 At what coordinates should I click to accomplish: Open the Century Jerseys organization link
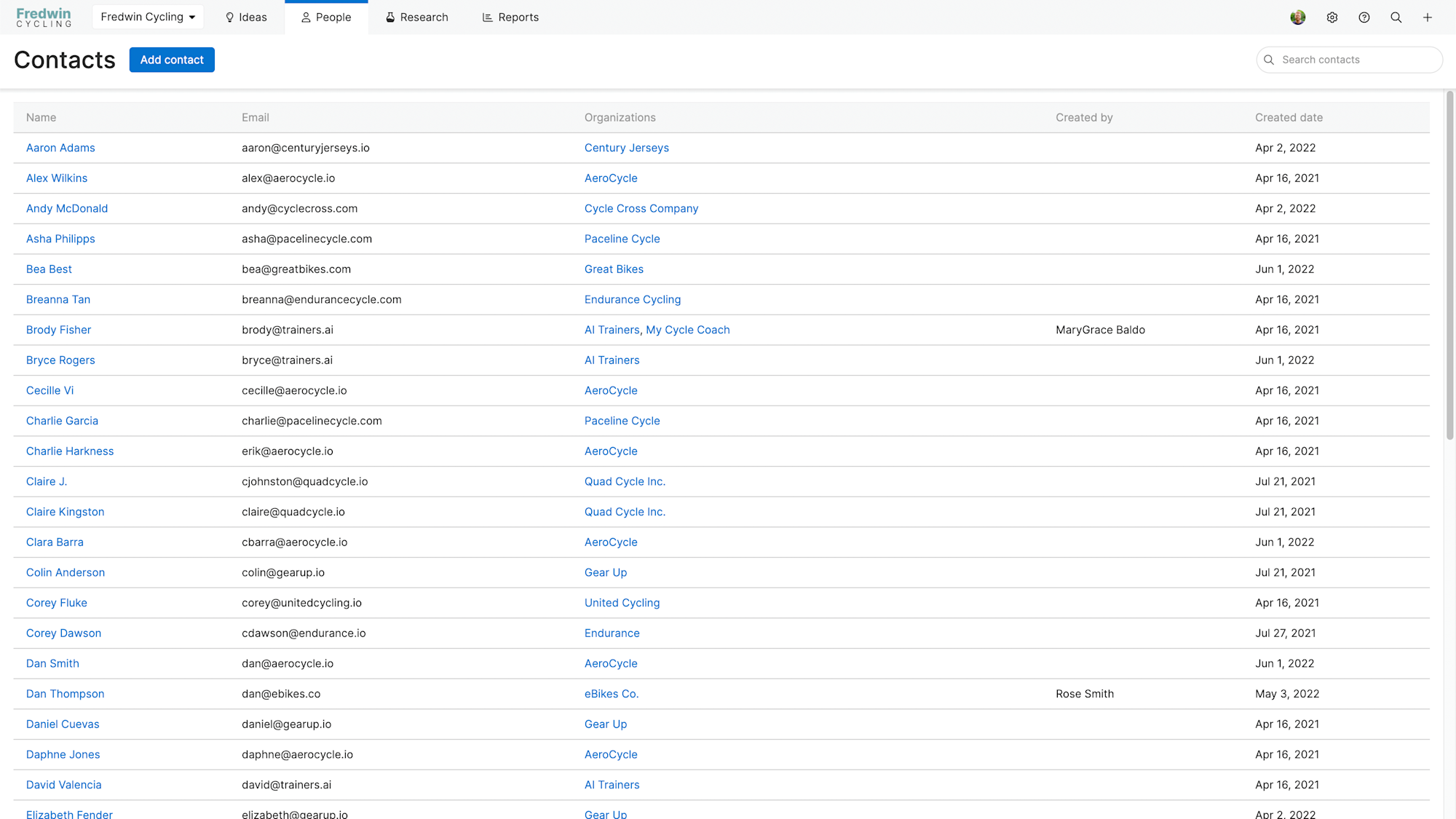click(626, 148)
